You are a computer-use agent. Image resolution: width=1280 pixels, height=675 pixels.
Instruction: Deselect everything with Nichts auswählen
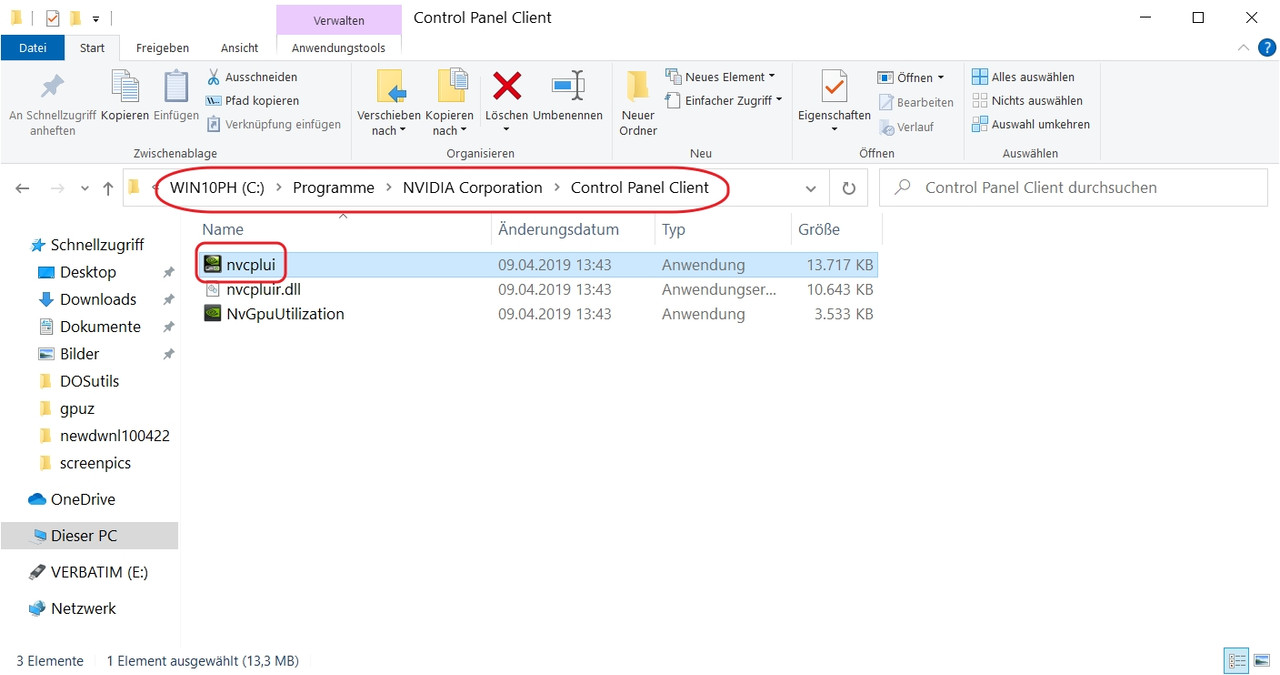click(x=1027, y=101)
